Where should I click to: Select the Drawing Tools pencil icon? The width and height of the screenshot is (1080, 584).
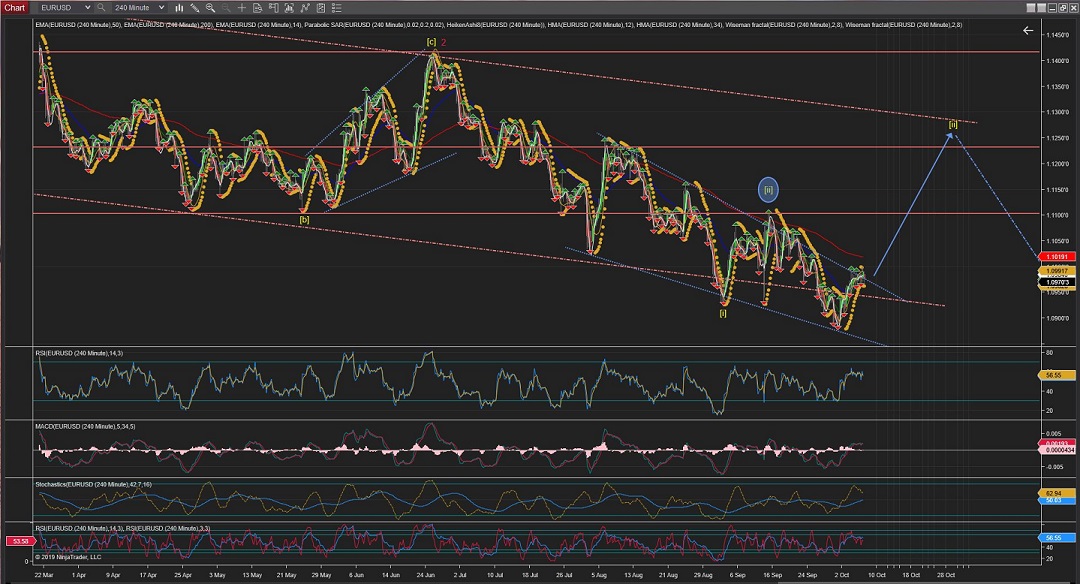click(x=195, y=8)
